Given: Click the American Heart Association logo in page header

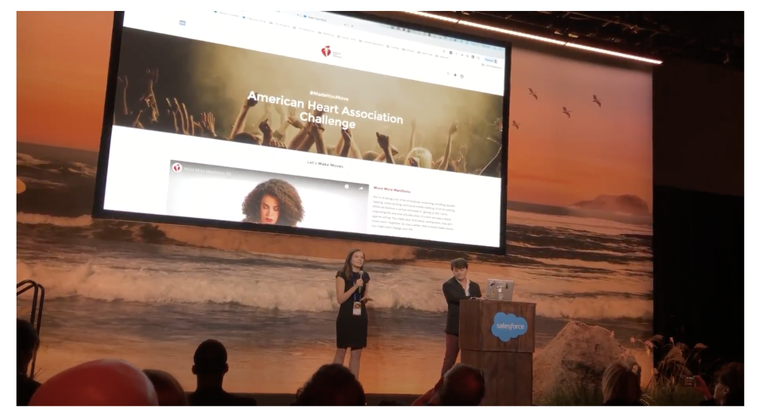Looking at the screenshot, I should coord(331,51).
